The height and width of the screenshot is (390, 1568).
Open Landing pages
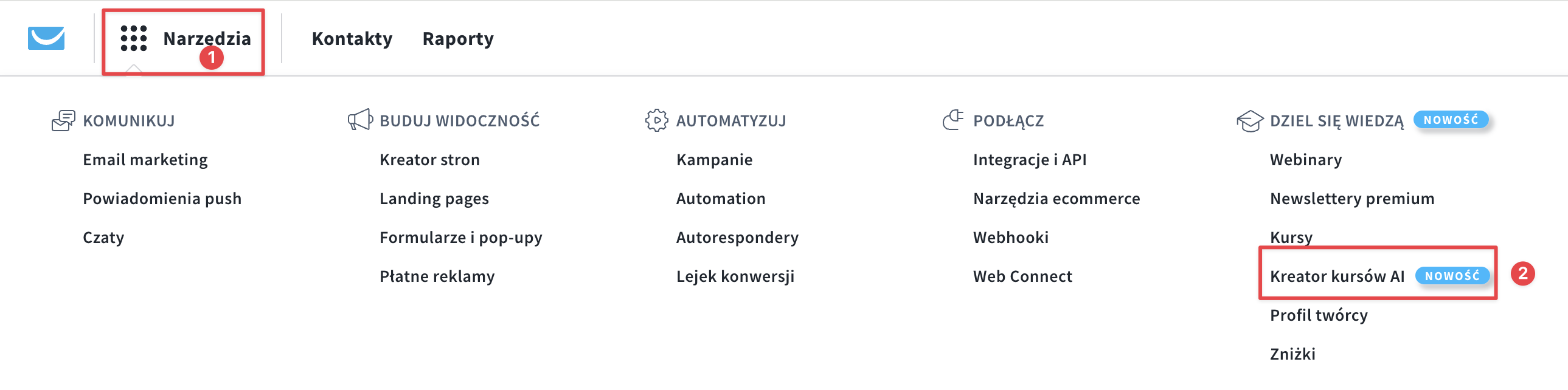(434, 198)
